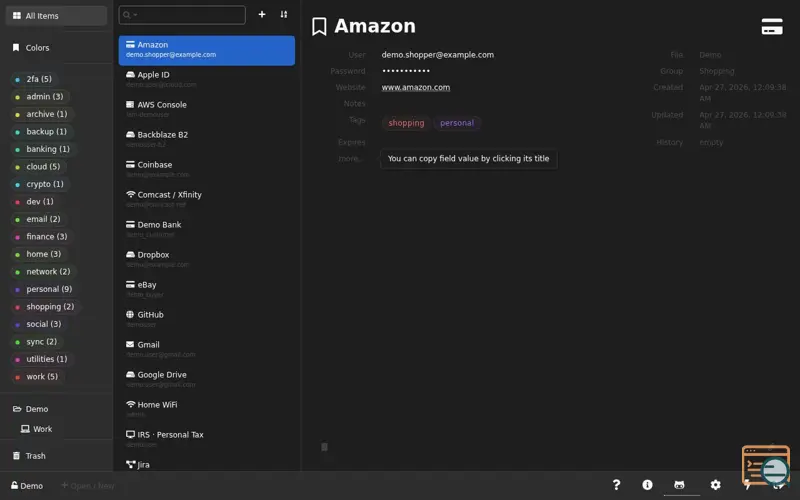Click the trash icon at the bottom of the entry details
The height and width of the screenshot is (500, 800).
tap(324, 447)
